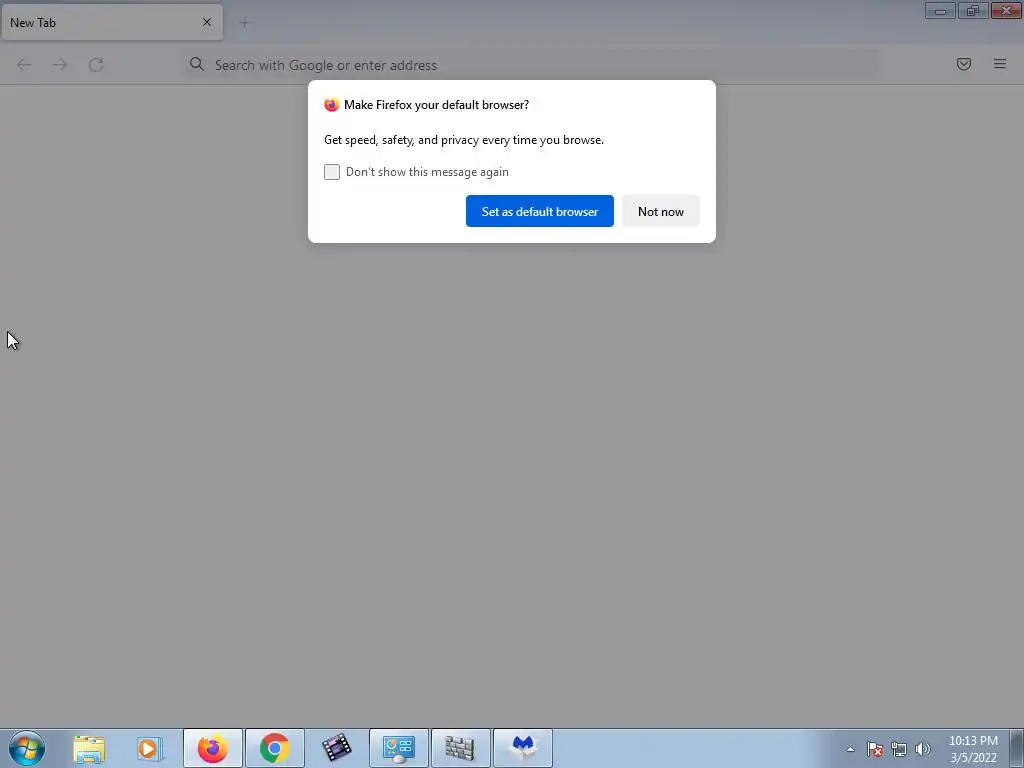Viewport: 1024px width, 768px height.
Task: Click the magnifier icon in address bar
Action: click(x=197, y=64)
